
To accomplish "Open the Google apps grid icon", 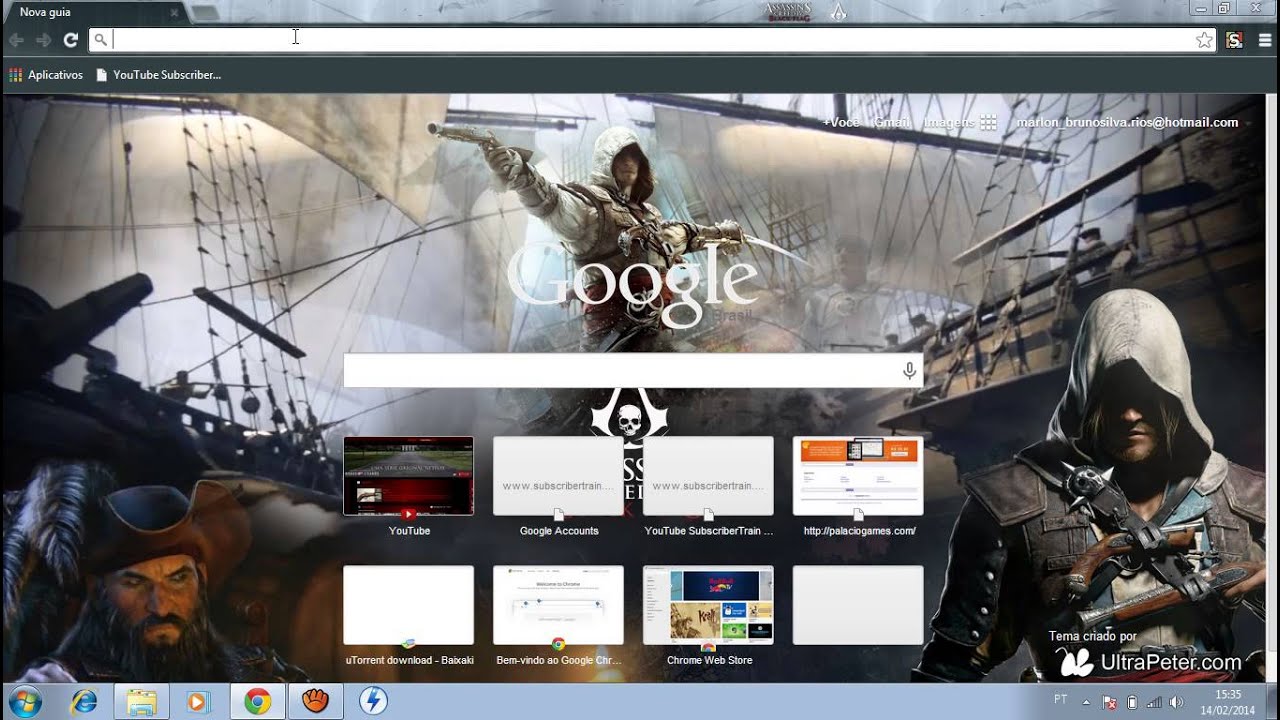I will coord(988,122).
